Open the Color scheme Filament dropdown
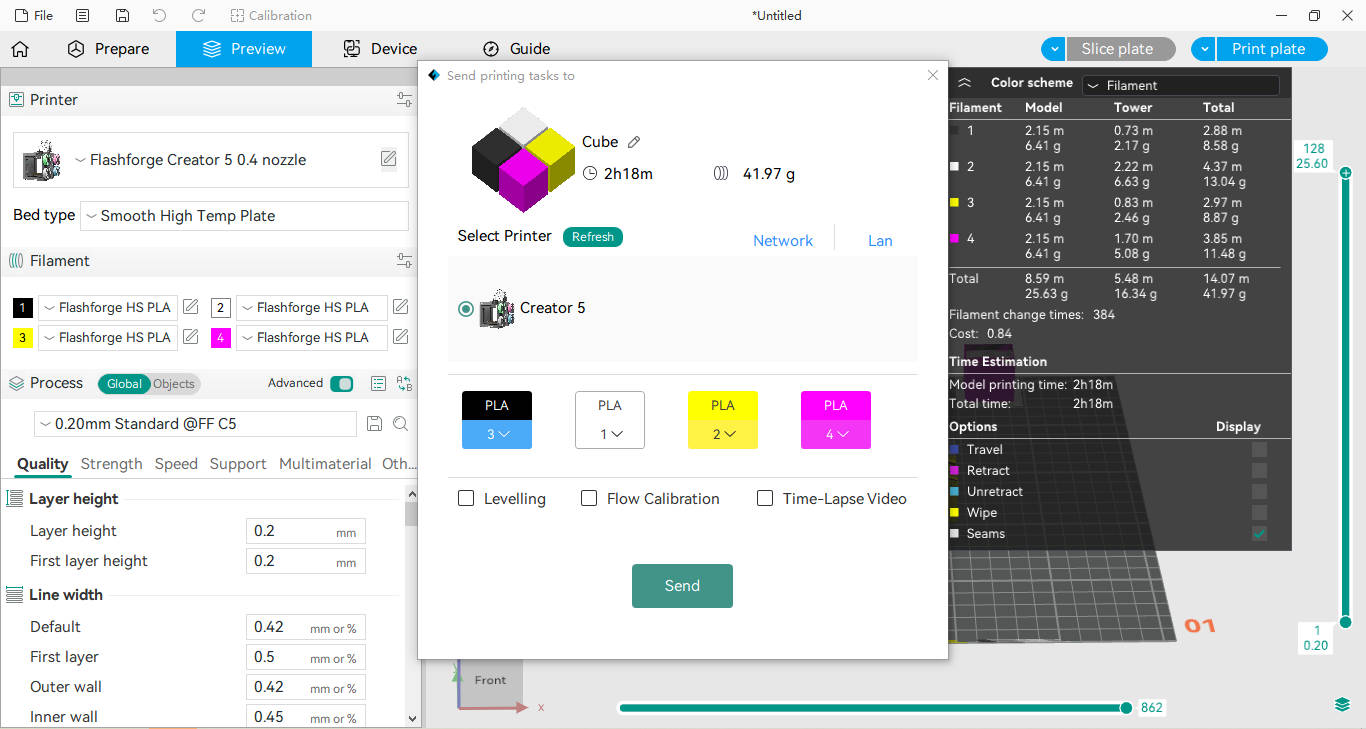 (x=1181, y=86)
